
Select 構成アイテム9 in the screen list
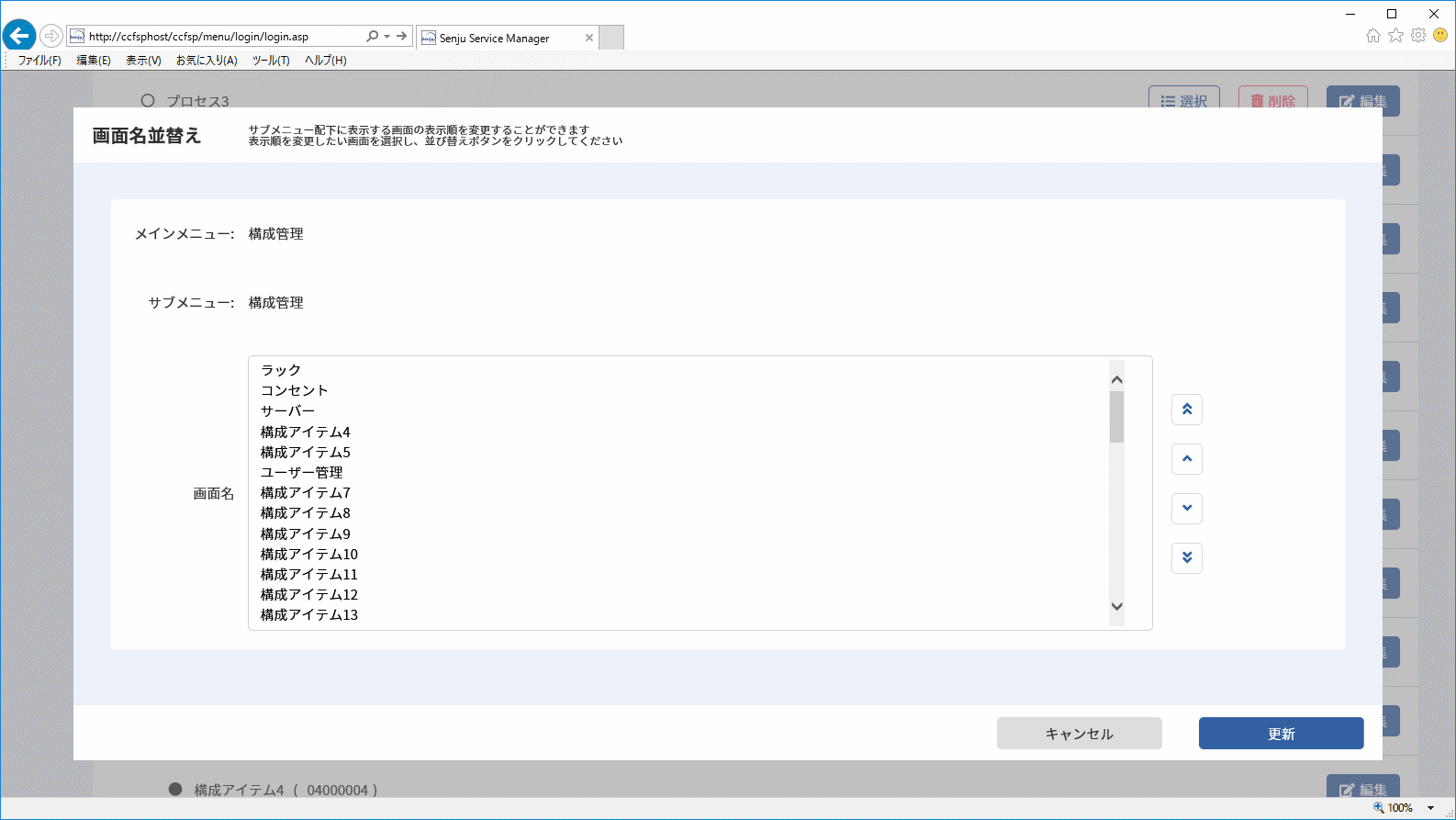(x=680, y=534)
